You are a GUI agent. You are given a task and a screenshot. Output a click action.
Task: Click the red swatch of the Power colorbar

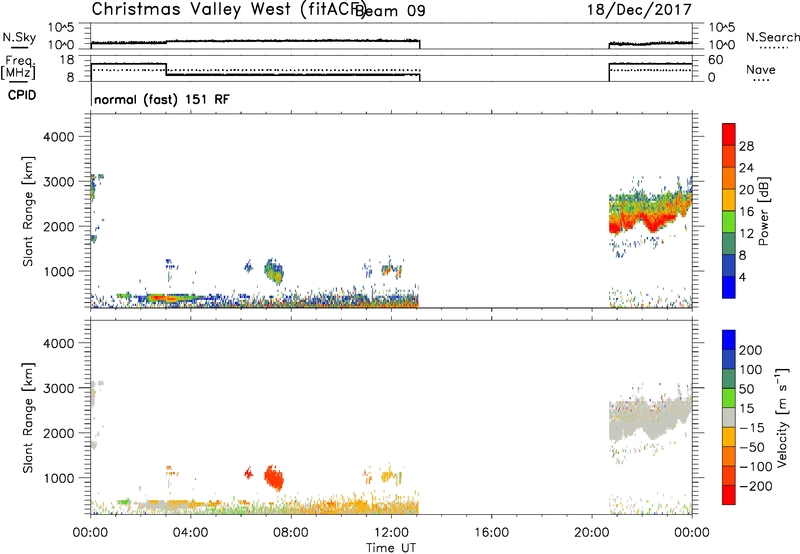(x=729, y=134)
